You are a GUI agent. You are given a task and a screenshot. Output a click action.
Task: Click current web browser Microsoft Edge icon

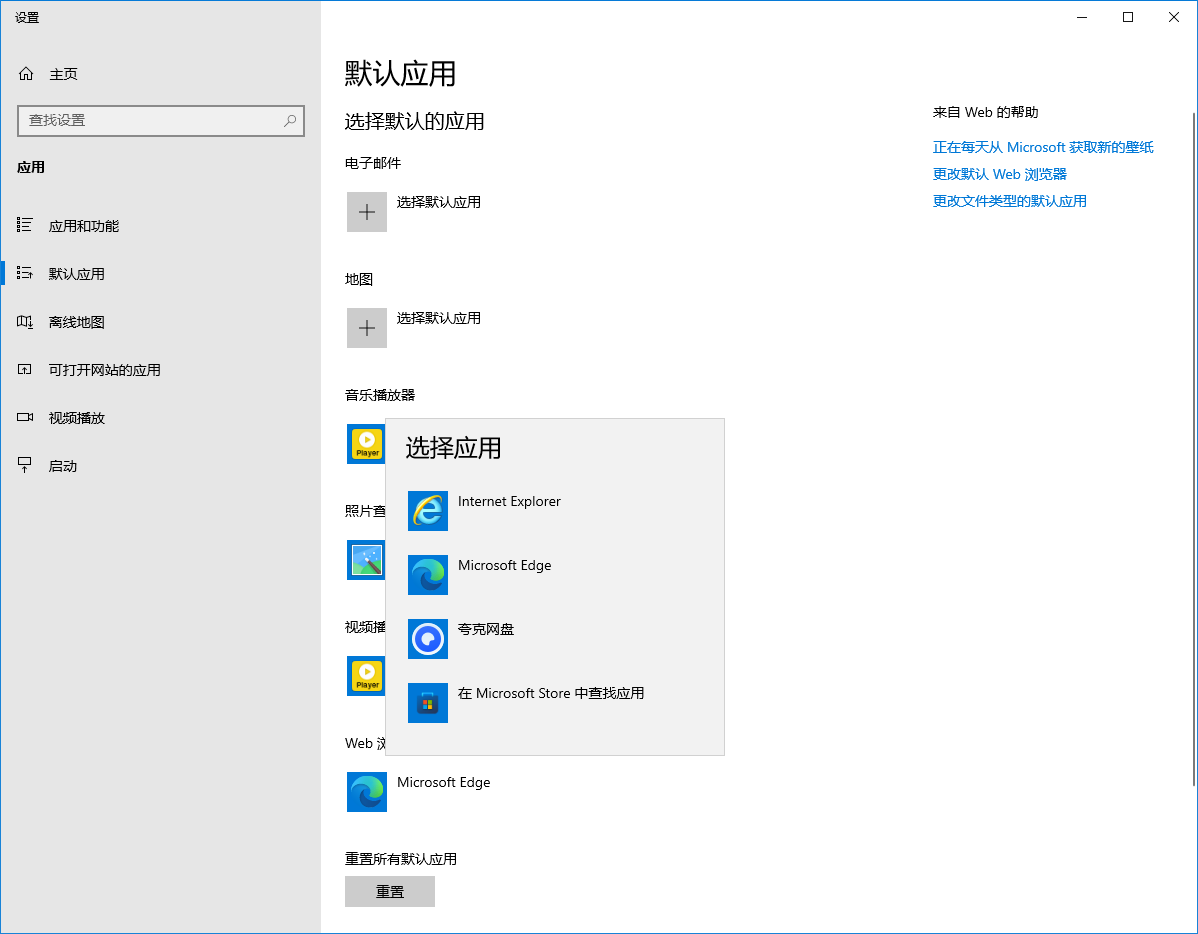pos(367,792)
